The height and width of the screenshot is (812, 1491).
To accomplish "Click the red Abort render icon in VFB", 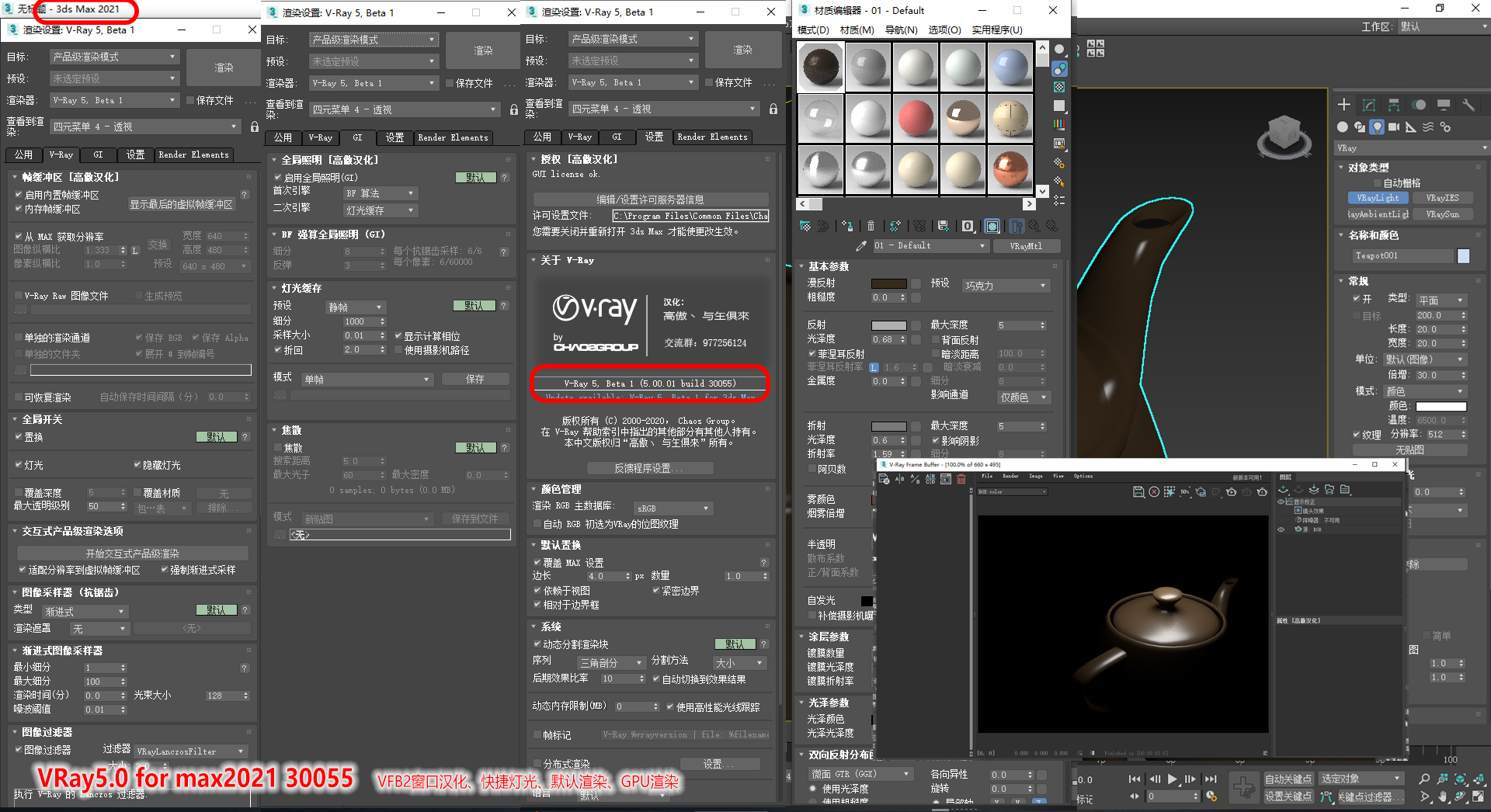I will [x=1154, y=491].
